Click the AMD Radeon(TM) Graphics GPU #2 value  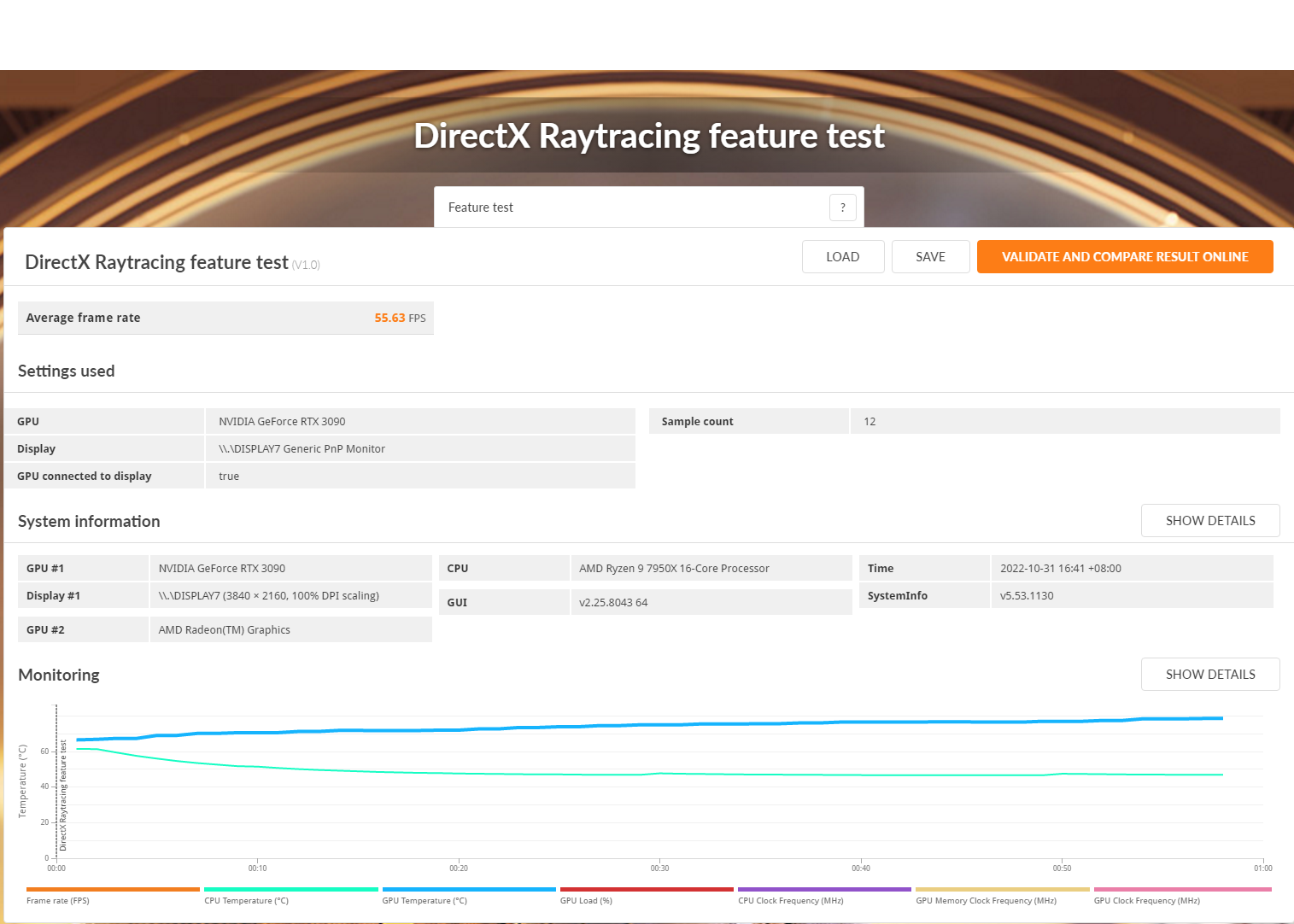[x=224, y=629]
